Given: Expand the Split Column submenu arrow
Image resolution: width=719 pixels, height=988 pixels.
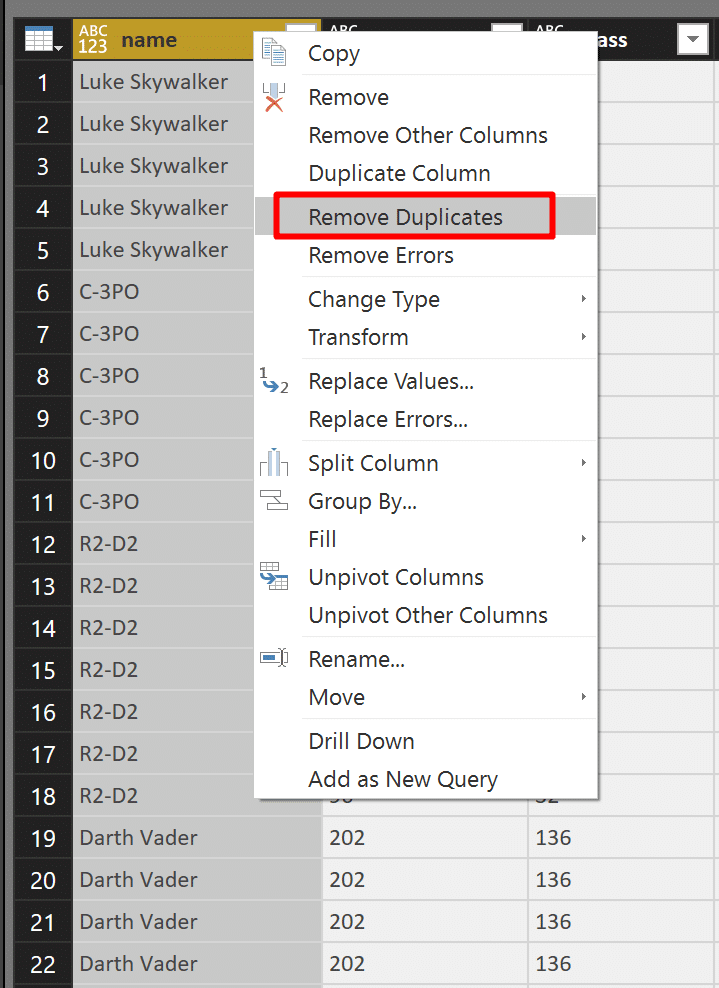Looking at the screenshot, I should [x=584, y=462].
